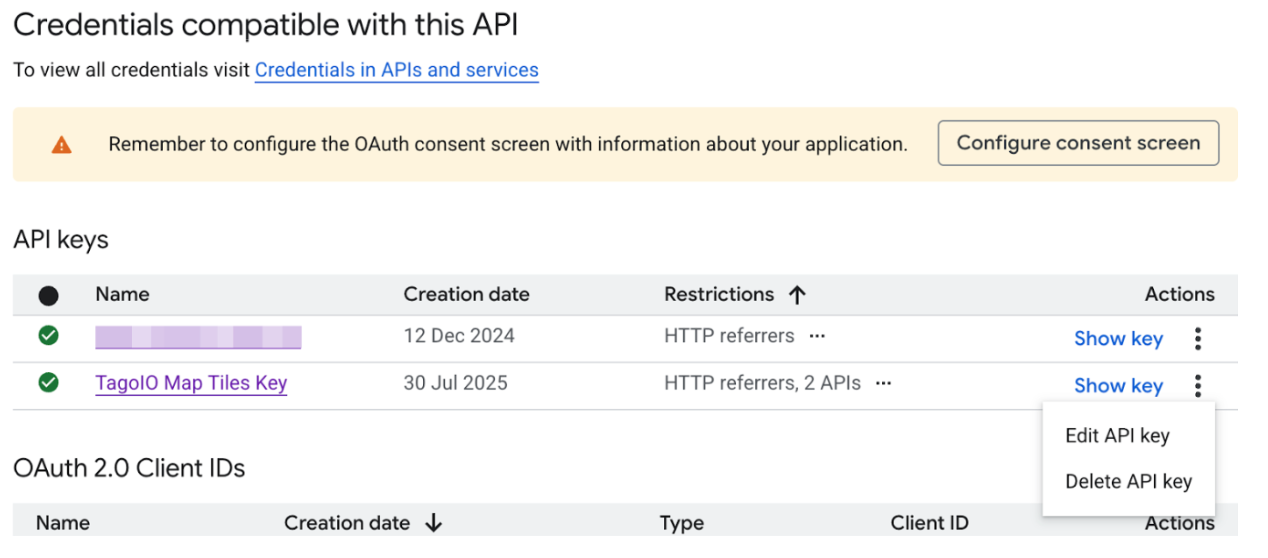The width and height of the screenshot is (1268, 558).
Task: Click the Name column header in API keys
Action: coord(122,294)
